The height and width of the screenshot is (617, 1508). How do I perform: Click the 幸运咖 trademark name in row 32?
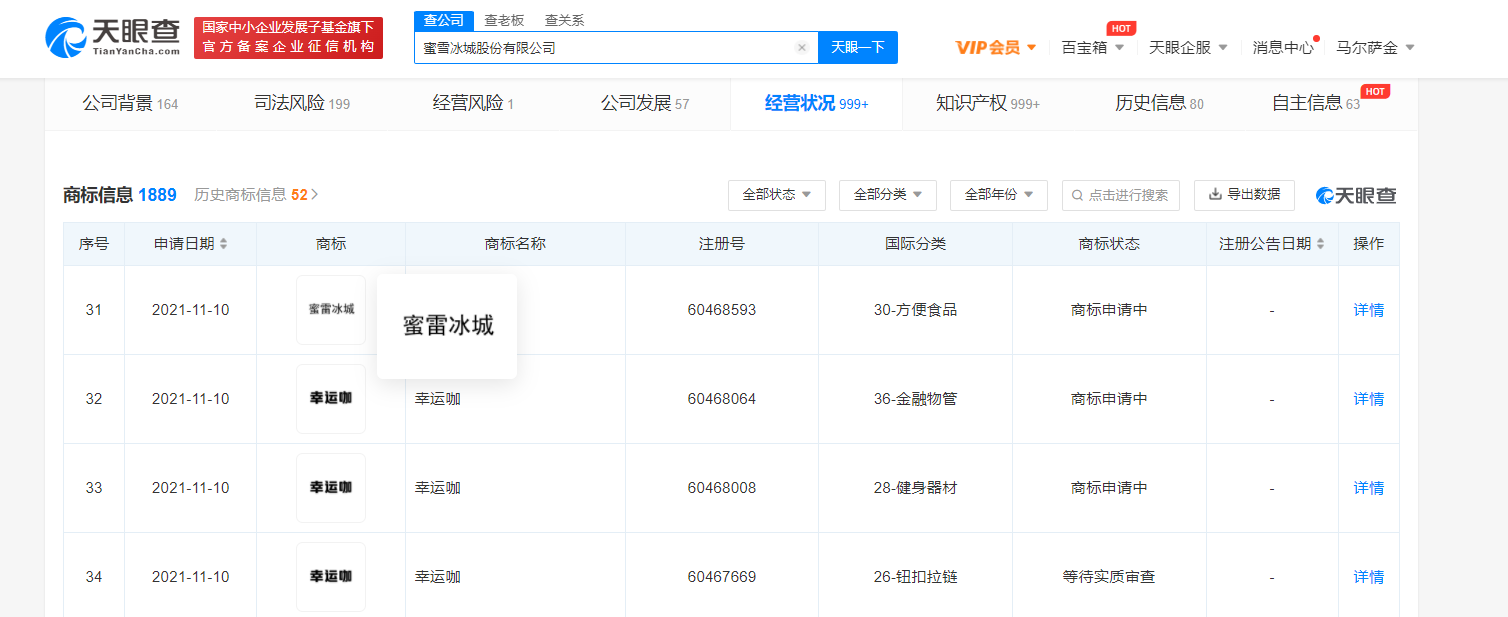(x=438, y=399)
